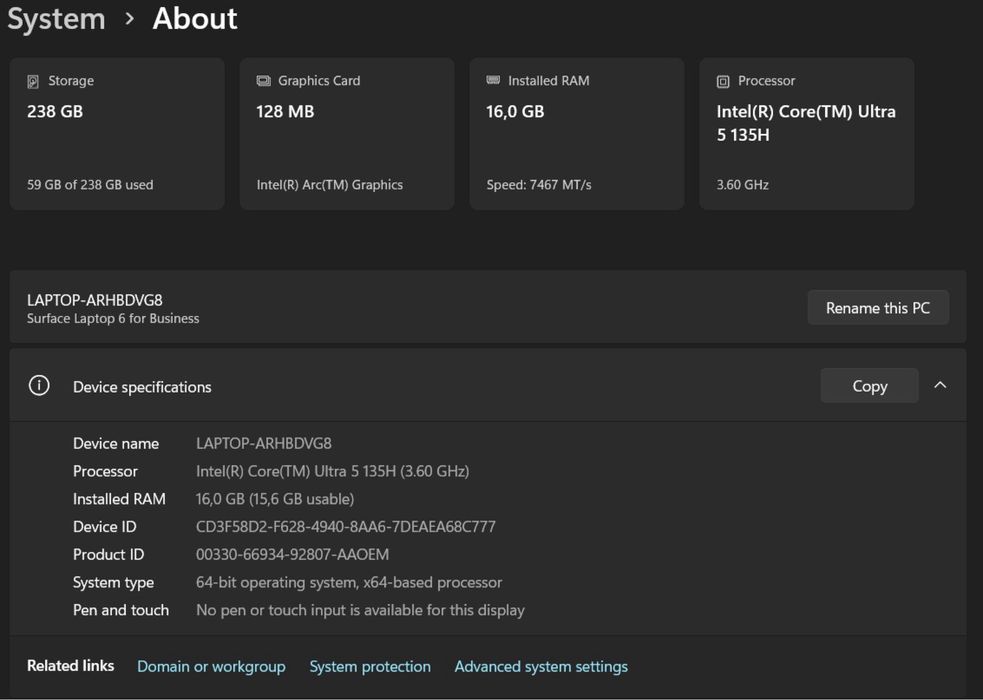Open the System protection link
The height and width of the screenshot is (700, 983).
point(370,666)
